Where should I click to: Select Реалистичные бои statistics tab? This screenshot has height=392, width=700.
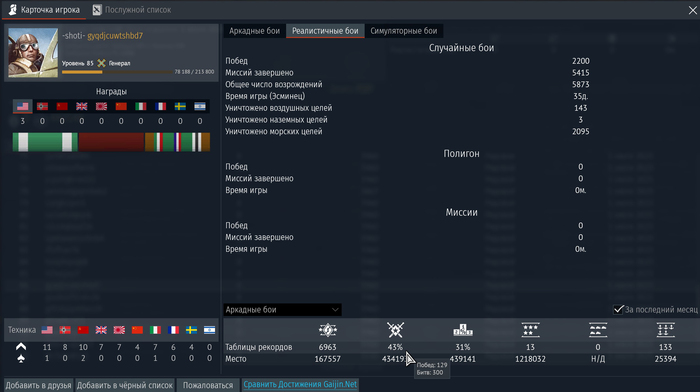pyautogui.click(x=325, y=31)
